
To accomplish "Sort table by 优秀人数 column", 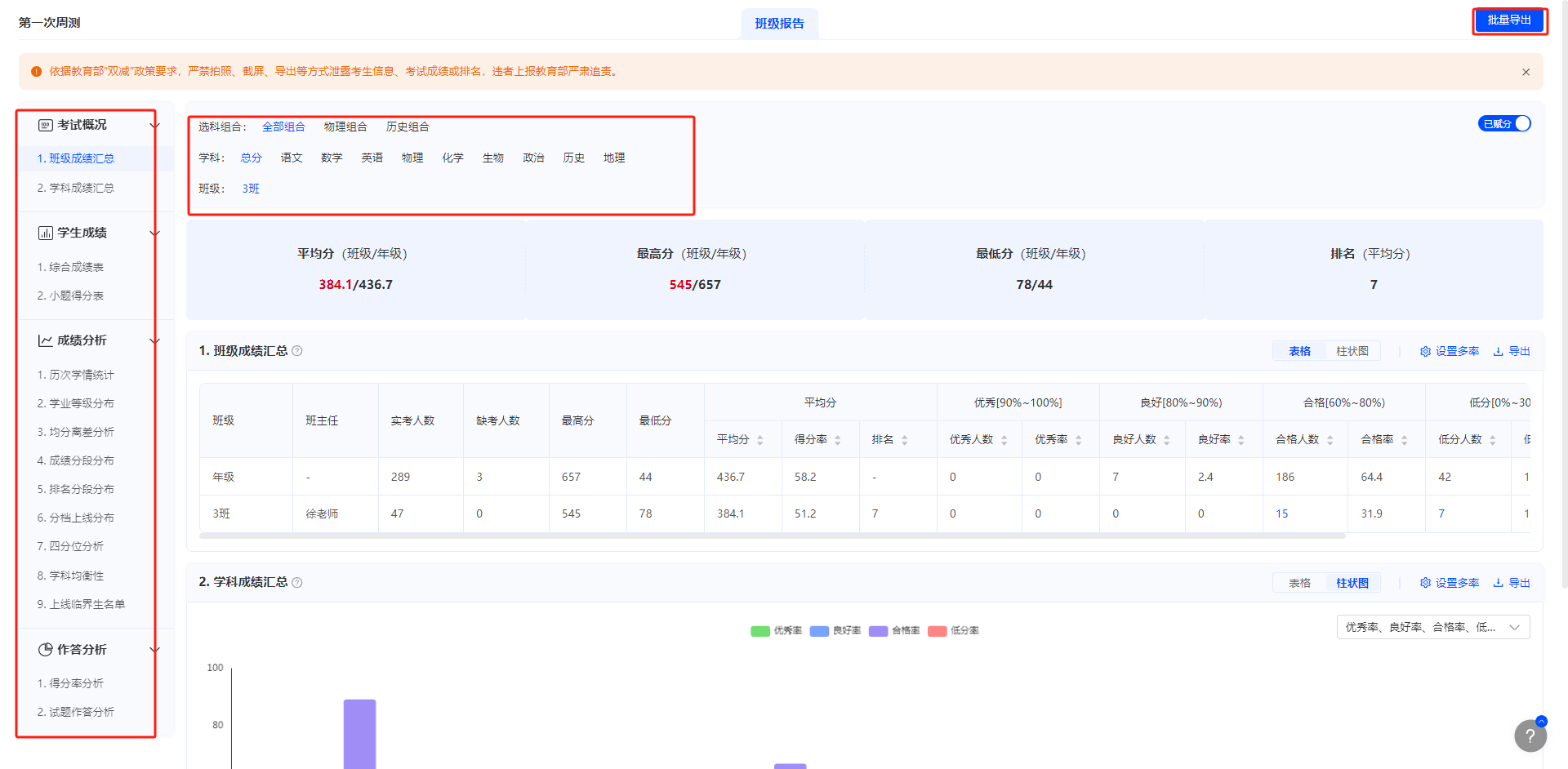I will [x=1004, y=440].
